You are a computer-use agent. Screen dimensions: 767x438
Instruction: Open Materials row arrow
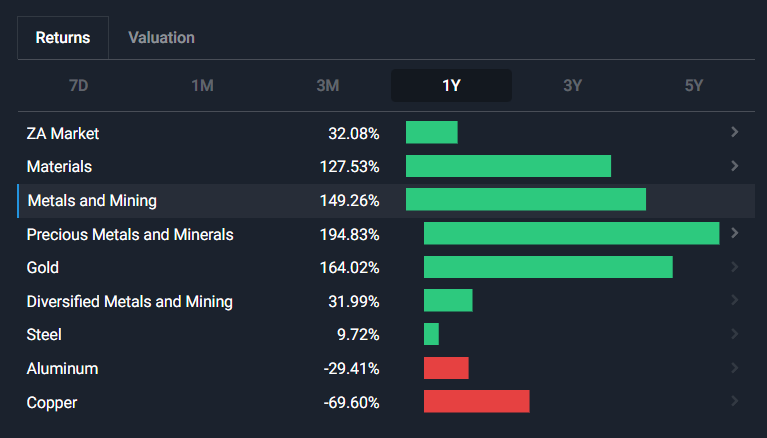(735, 166)
